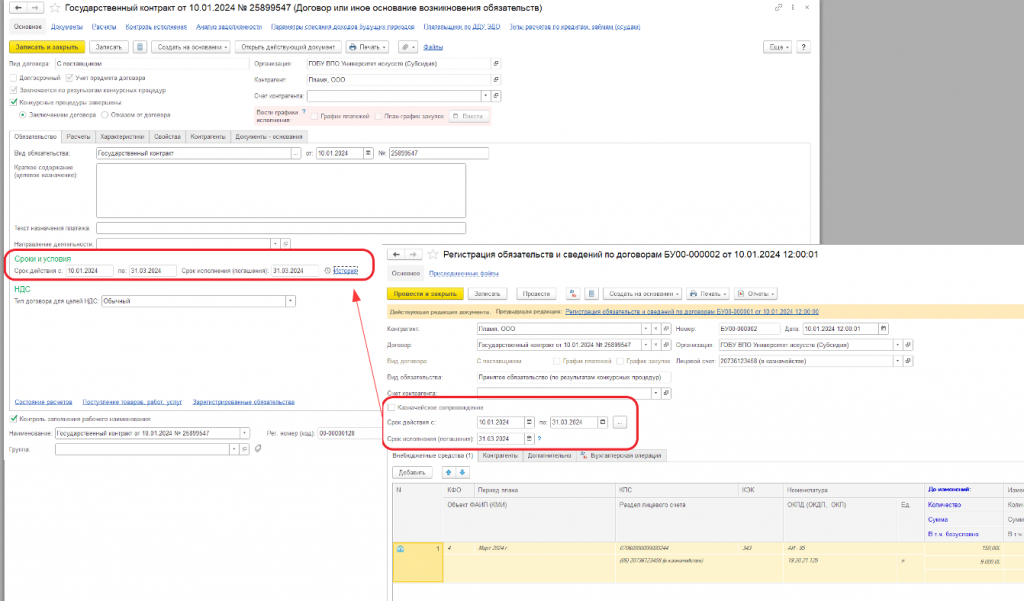Open the calendar for the Дата field in registration
The height and width of the screenshot is (601, 1024).
coord(884,329)
